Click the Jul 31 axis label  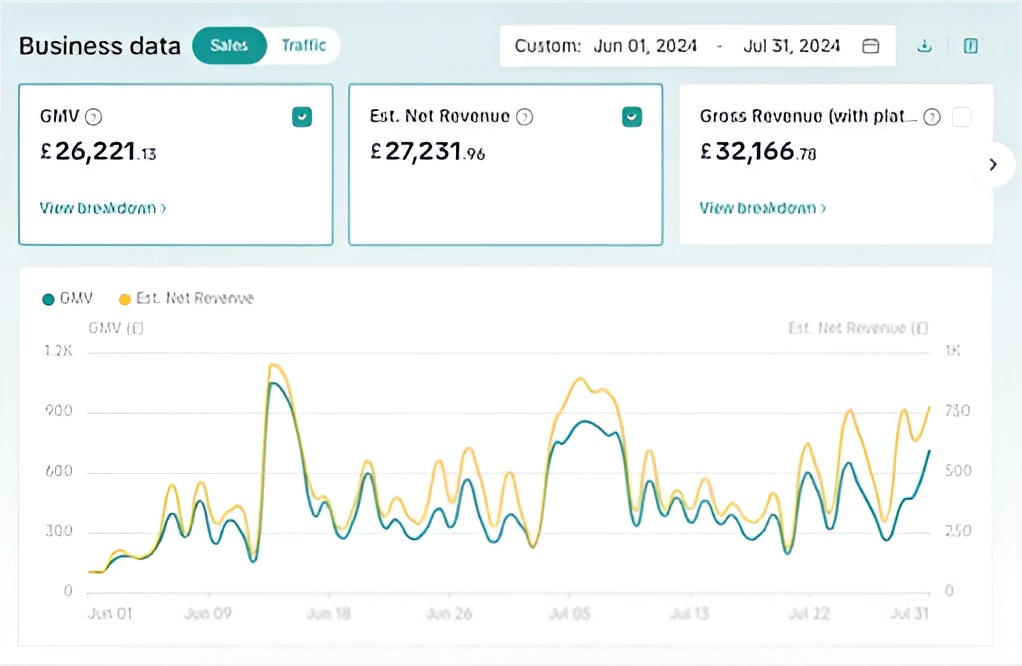tap(909, 613)
